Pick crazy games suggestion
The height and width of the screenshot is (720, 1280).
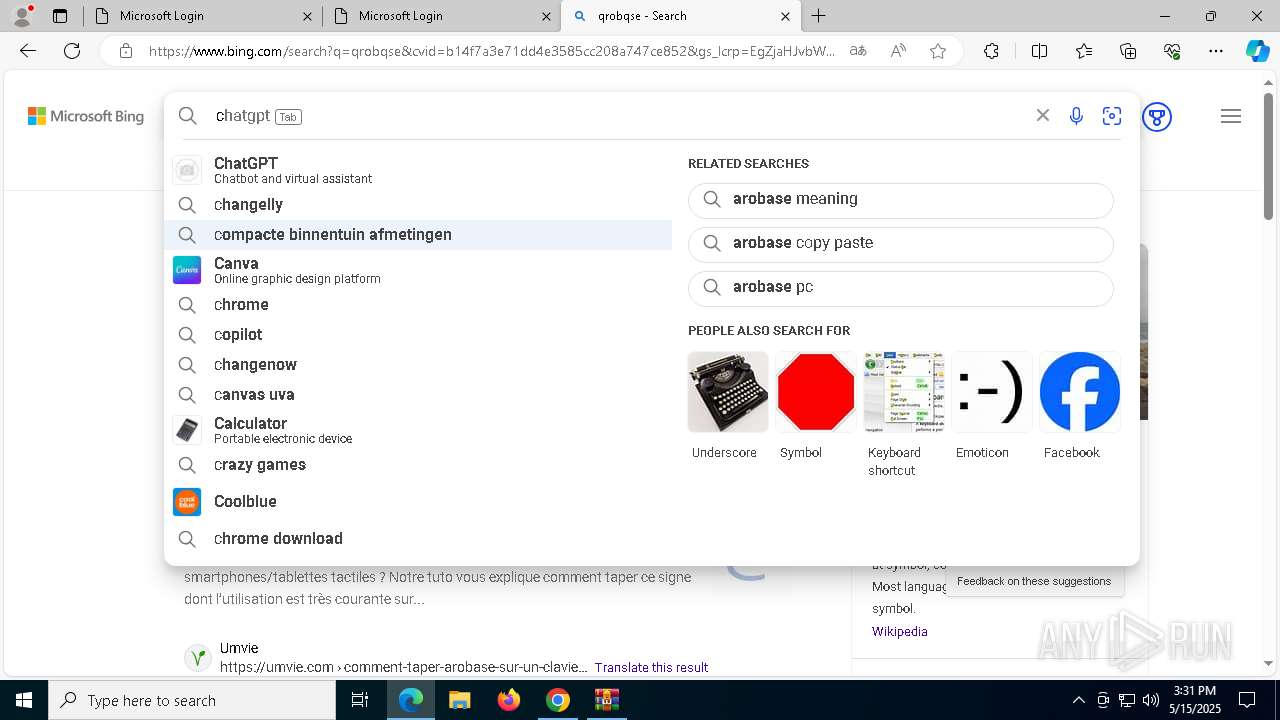point(418,464)
